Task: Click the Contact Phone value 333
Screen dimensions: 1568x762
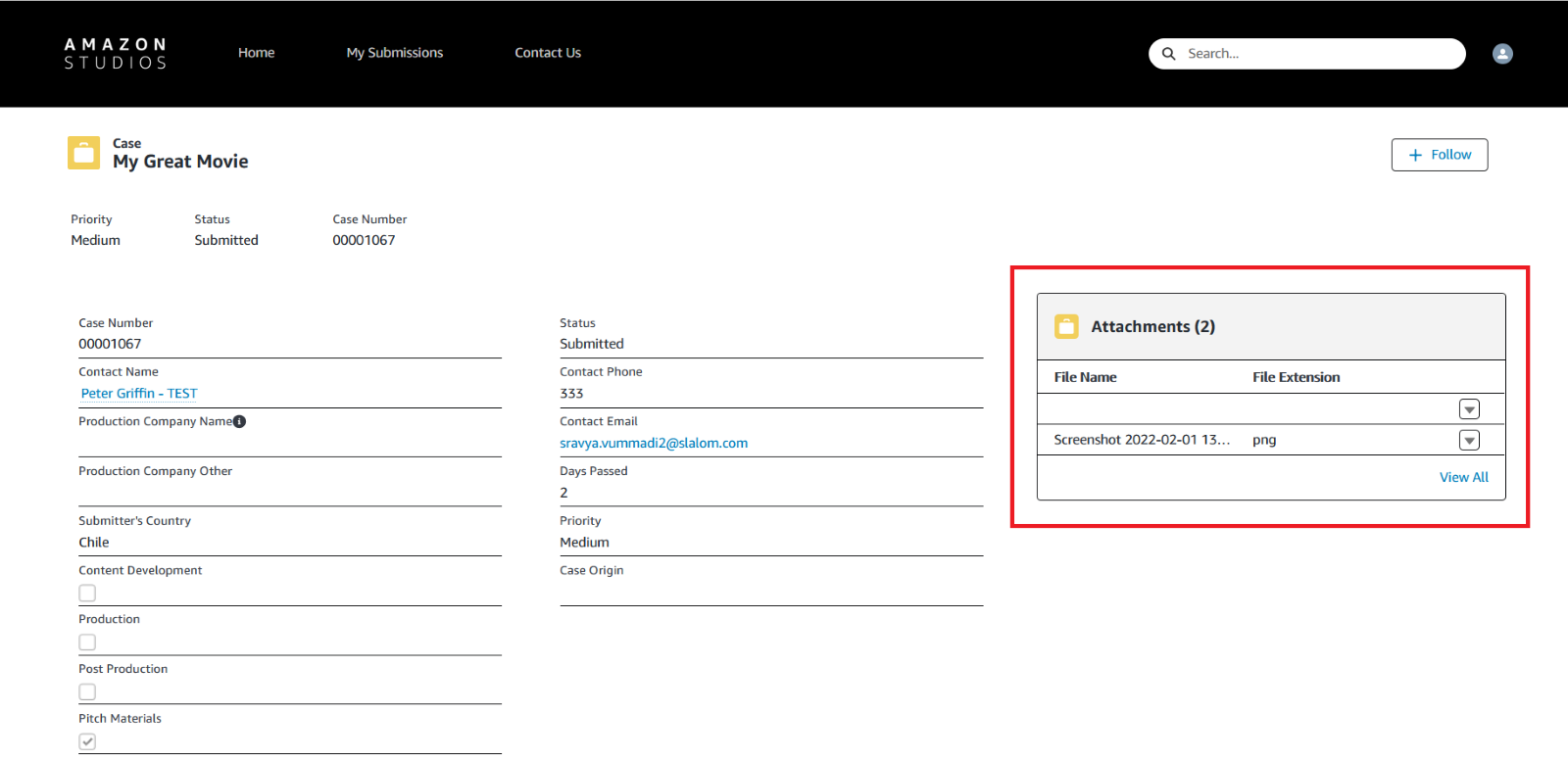Action: coord(571,393)
